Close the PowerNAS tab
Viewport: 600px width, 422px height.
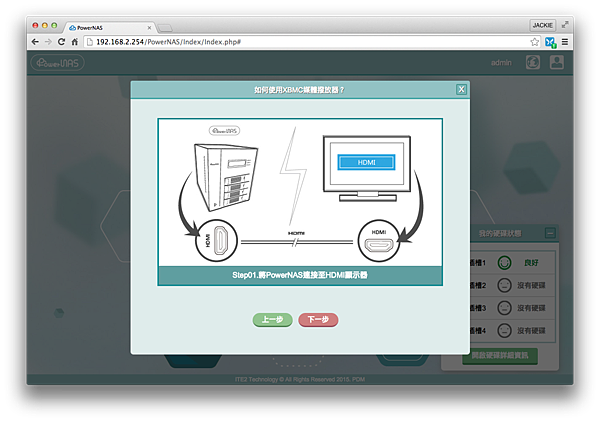click(149, 28)
